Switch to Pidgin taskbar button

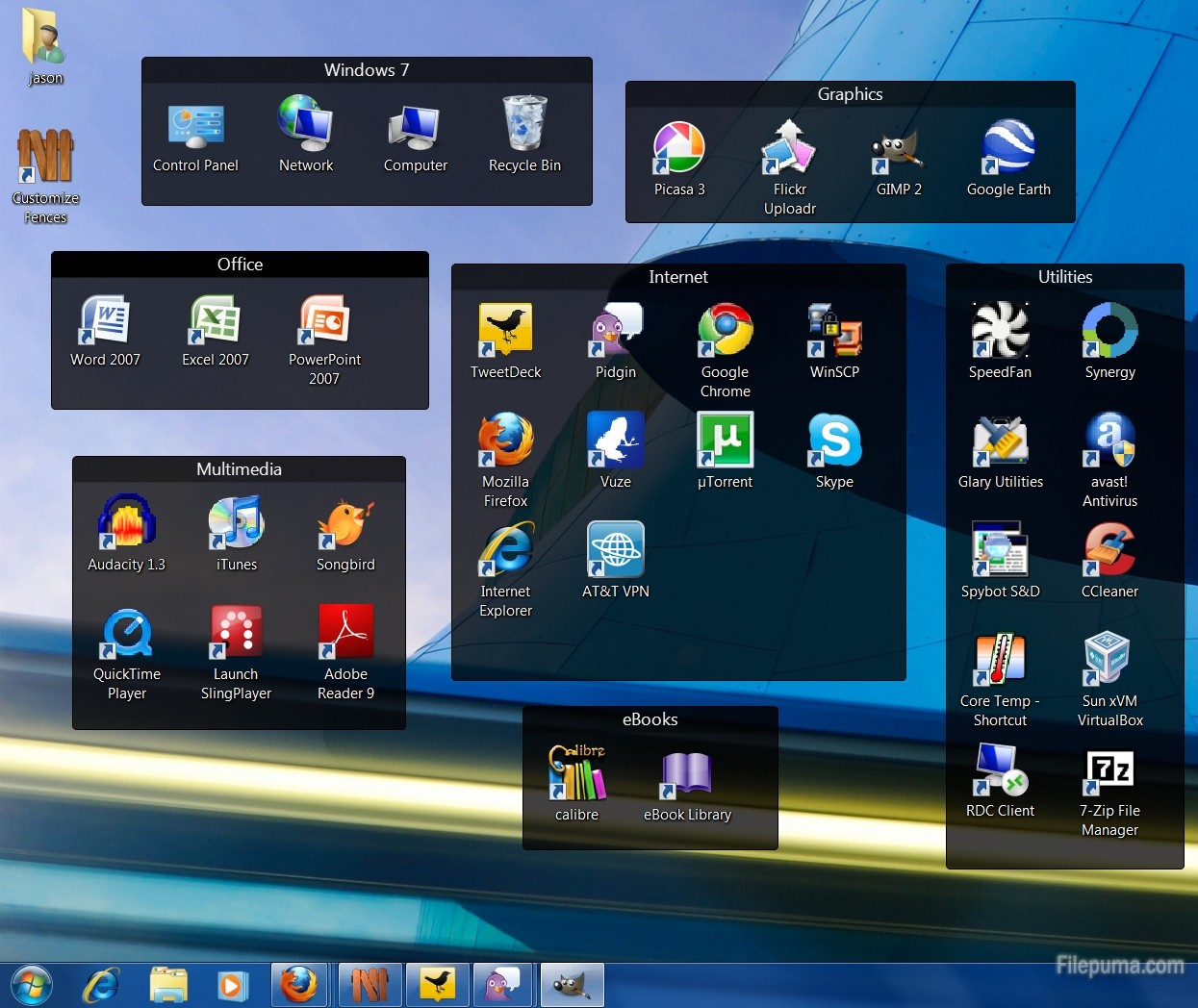(x=504, y=985)
